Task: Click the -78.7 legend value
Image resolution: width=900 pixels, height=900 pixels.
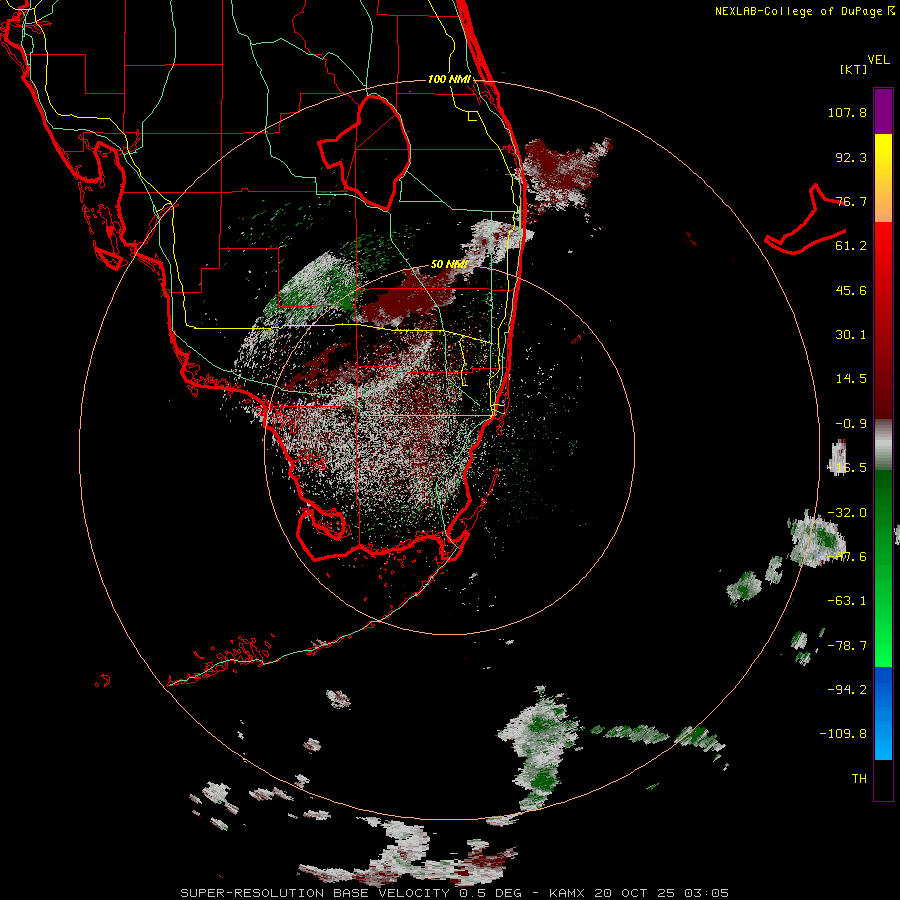Action: 847,646
